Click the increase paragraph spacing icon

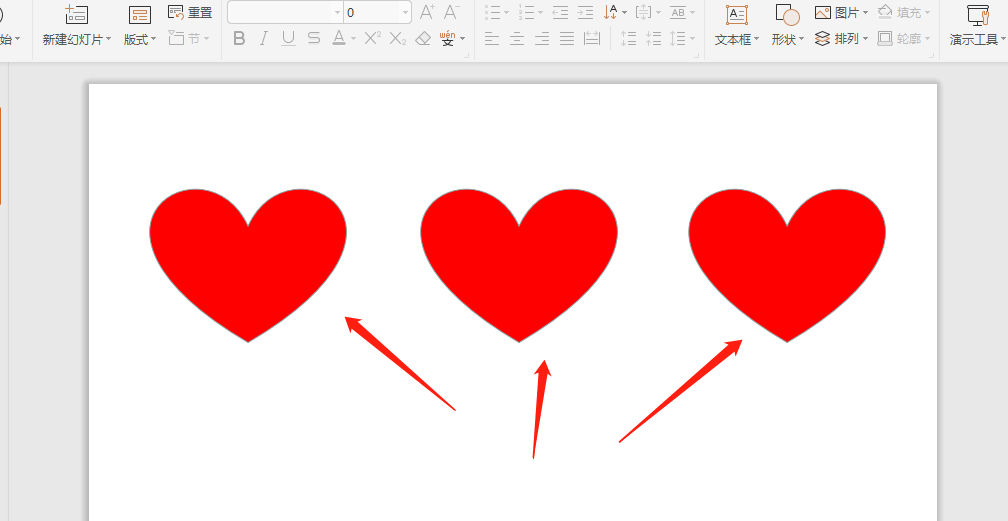point(628,39)
